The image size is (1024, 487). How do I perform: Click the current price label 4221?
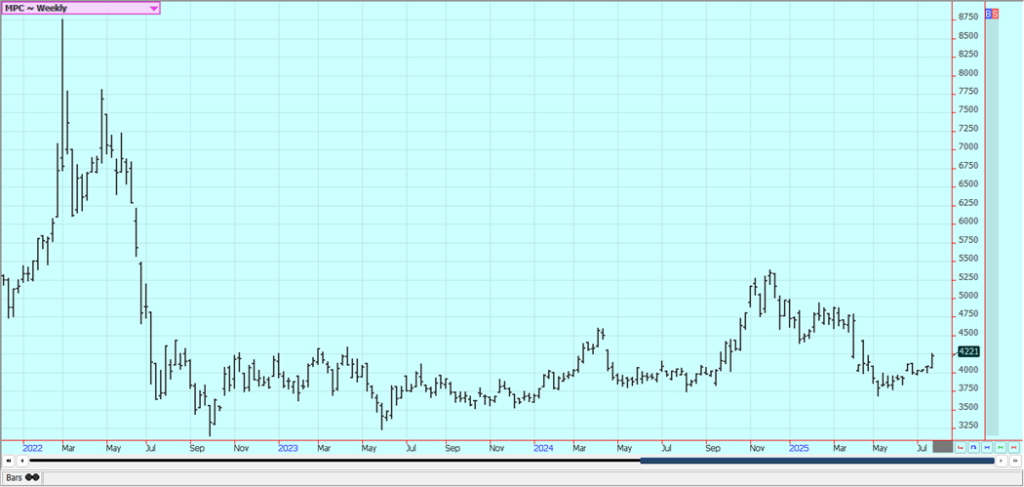pos(968,352)
